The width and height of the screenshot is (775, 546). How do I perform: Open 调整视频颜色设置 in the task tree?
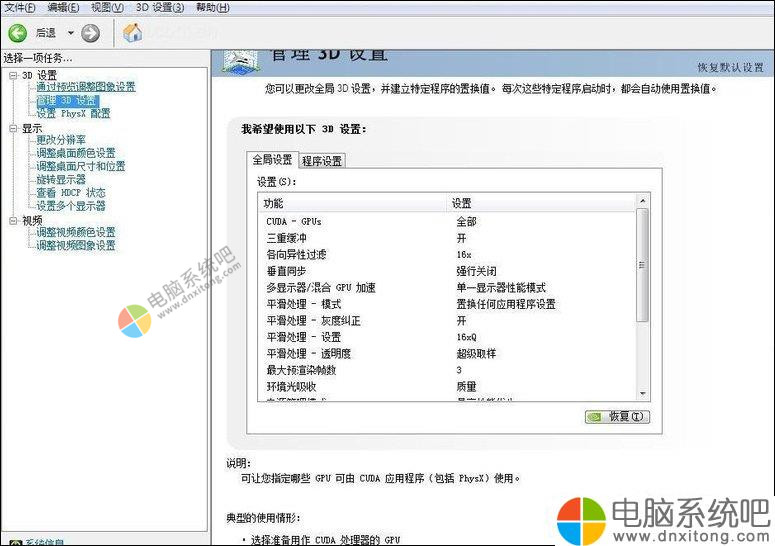coord(76,232)
